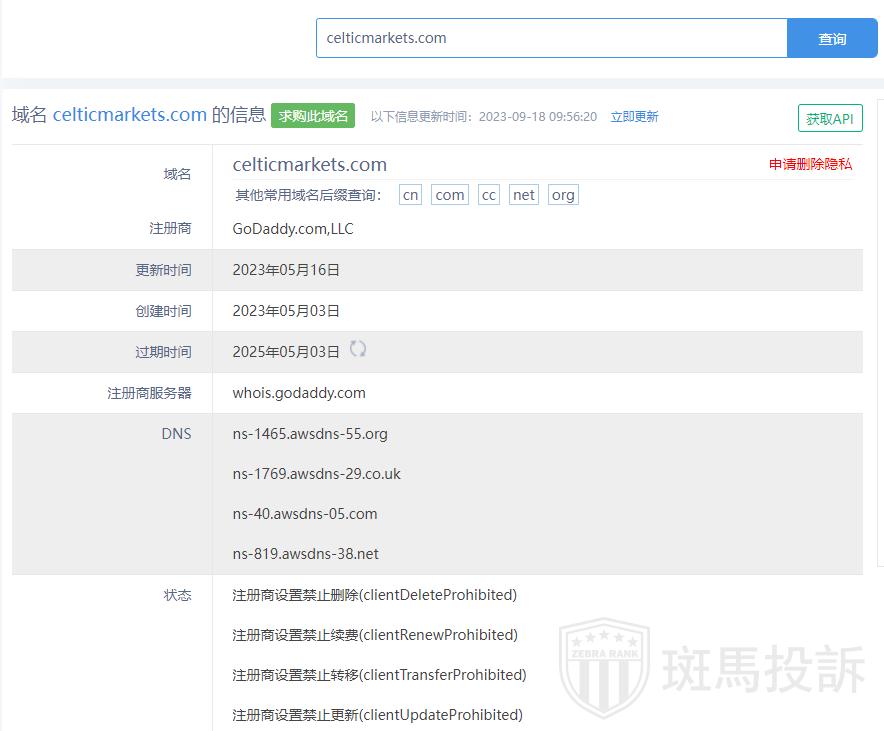Click the GoDaddy.com,LLC registrar value
The width and height of the screenshot is (884, 731).
293,229
